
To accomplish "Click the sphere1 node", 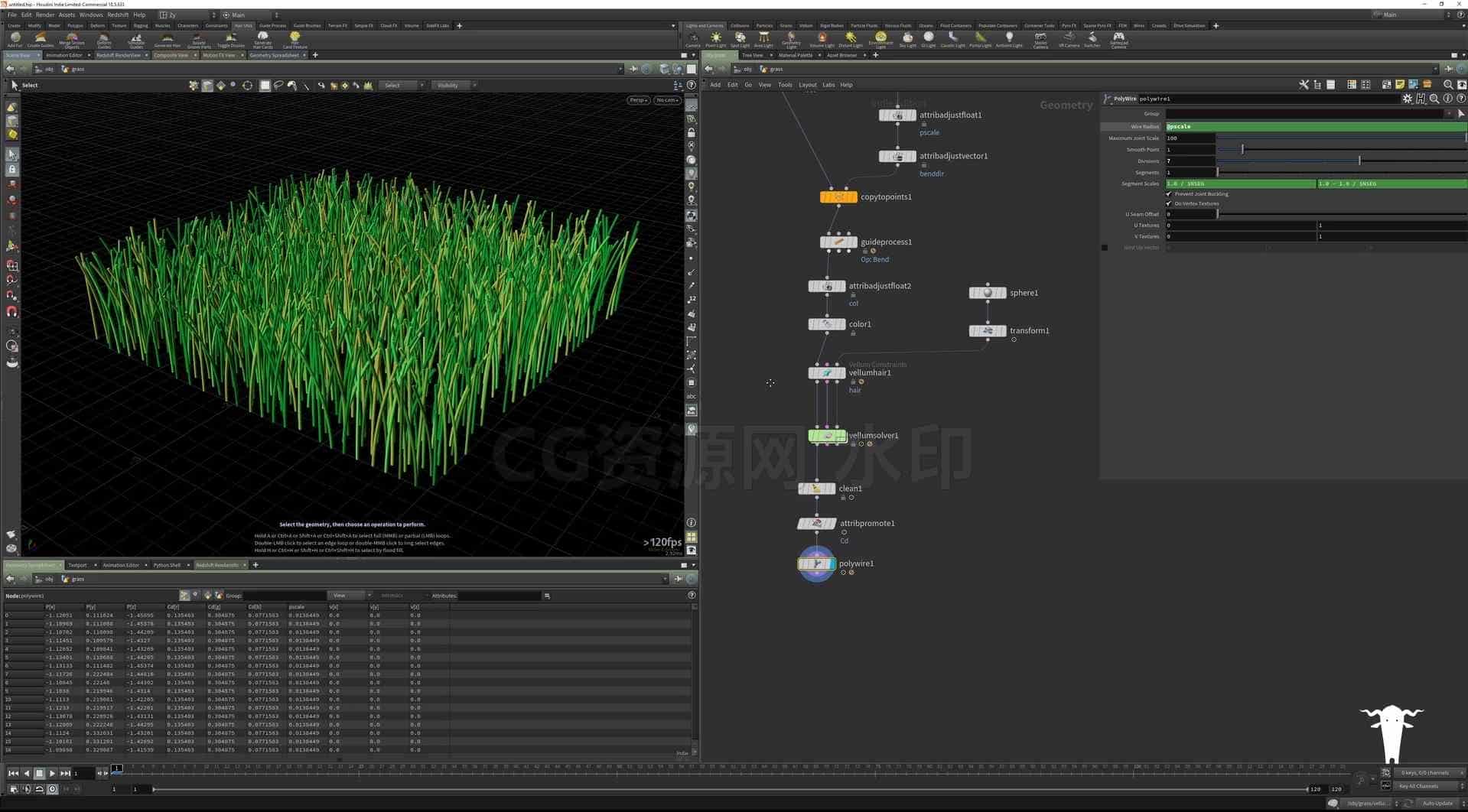I will pyautogui.click(x=987, y=293).
